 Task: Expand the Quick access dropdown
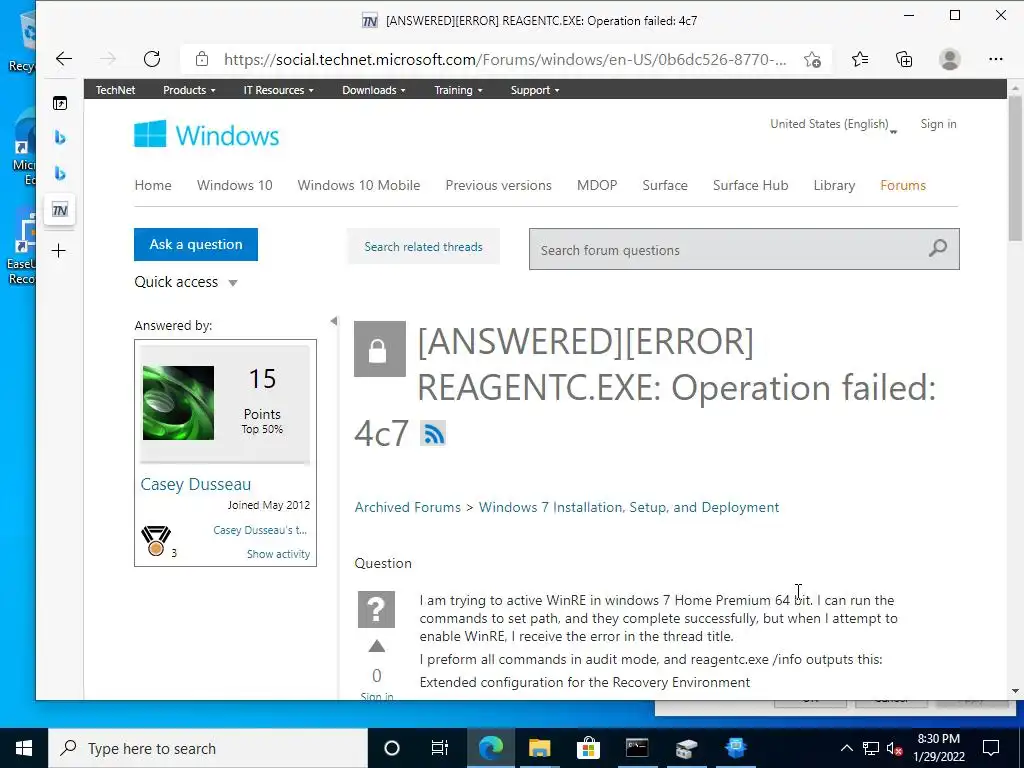(x=186, y=282)
